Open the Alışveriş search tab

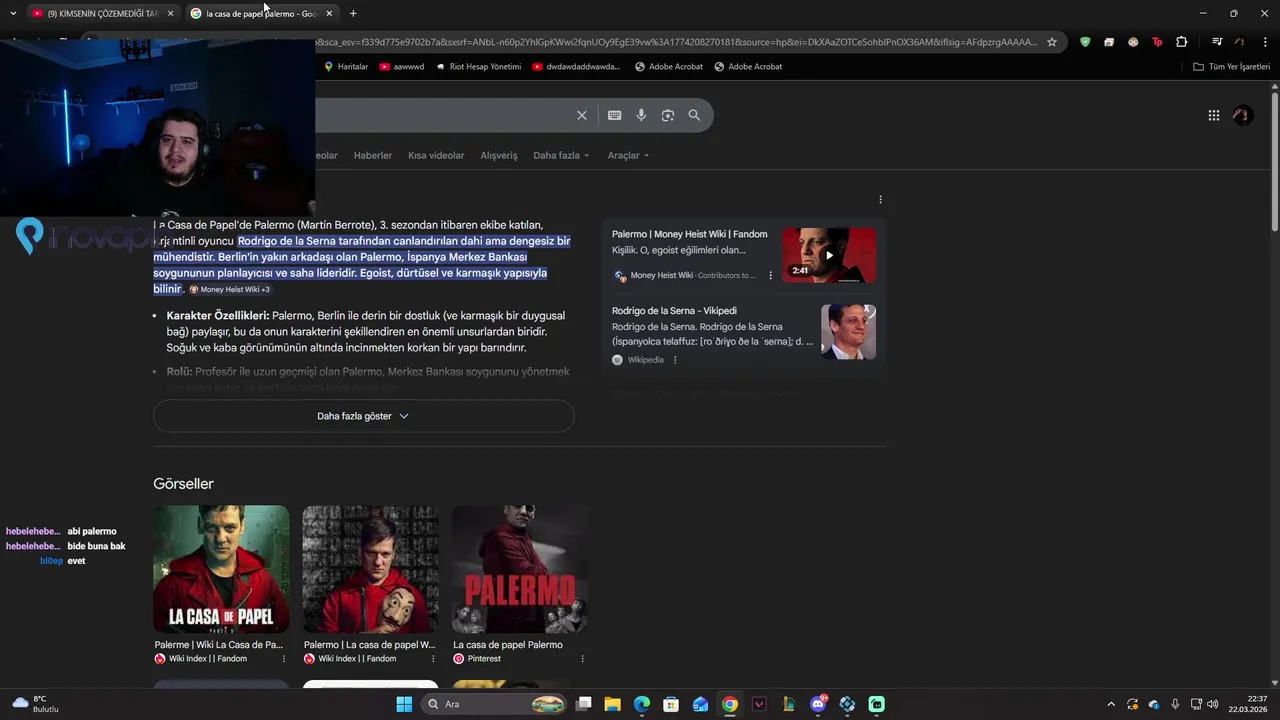499,155
